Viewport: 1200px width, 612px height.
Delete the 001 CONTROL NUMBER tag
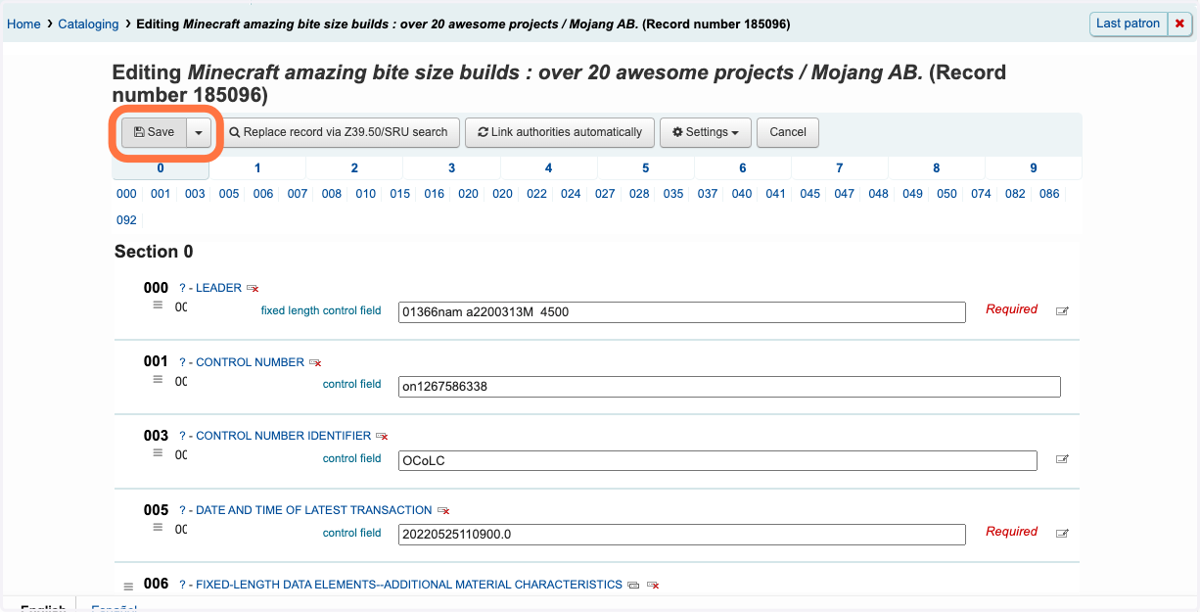tap(315, 363)
